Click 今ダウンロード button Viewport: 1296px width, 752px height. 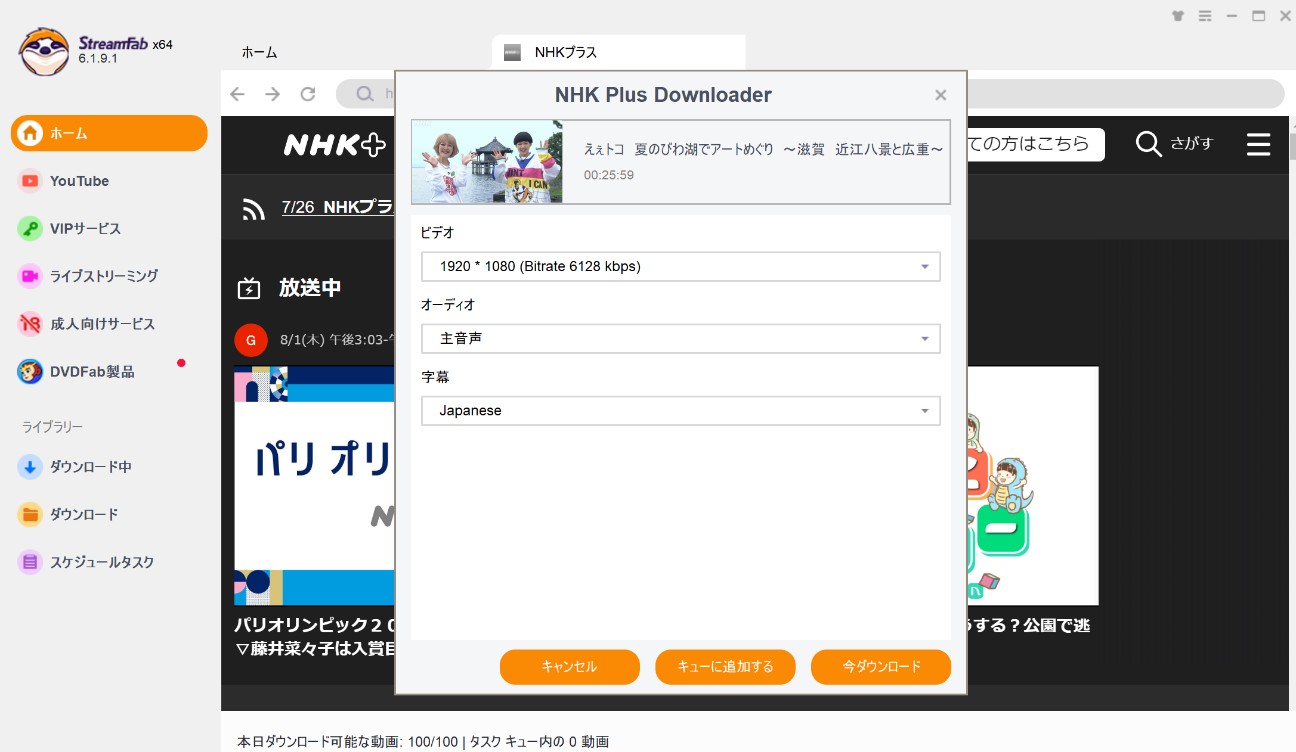pyautogui.click(x=881, y=667)
